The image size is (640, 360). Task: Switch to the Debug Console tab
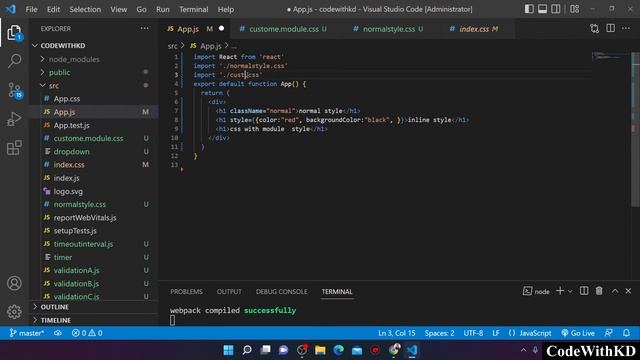click(x=281, y=291)
